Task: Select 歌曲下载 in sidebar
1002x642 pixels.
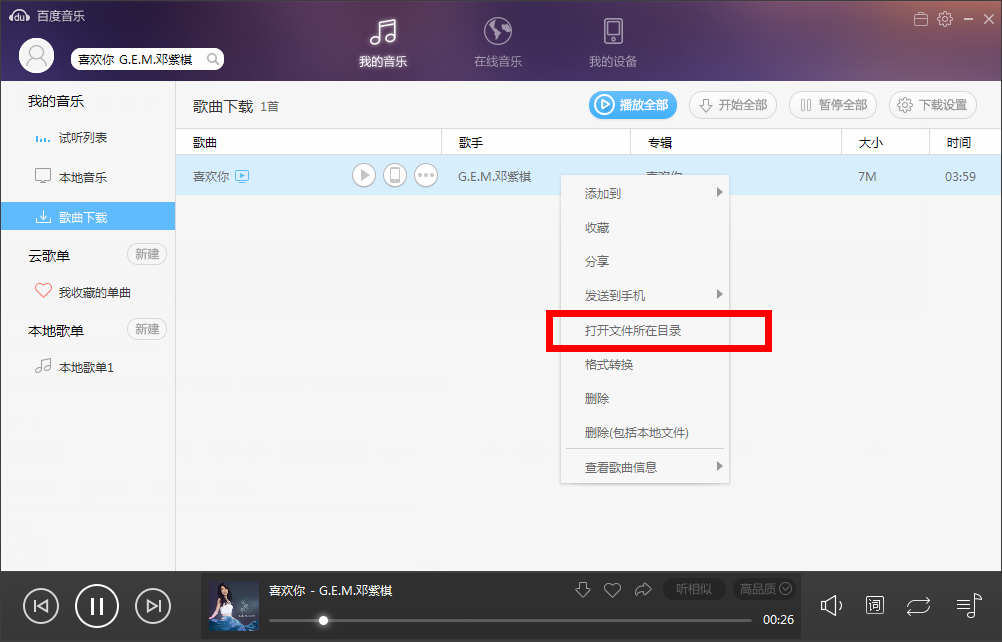Action: pyautogui.click(x=88, y=217)
